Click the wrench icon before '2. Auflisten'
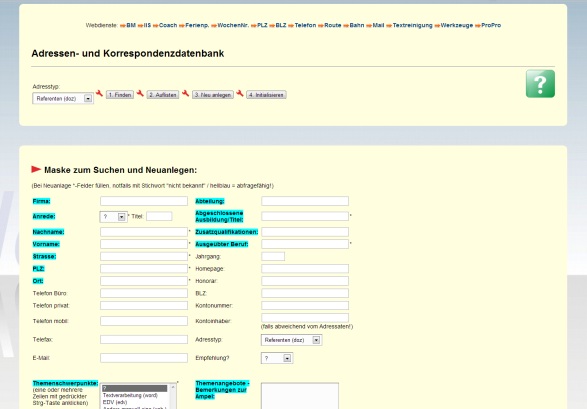587x409 pixels. (140, 93)
